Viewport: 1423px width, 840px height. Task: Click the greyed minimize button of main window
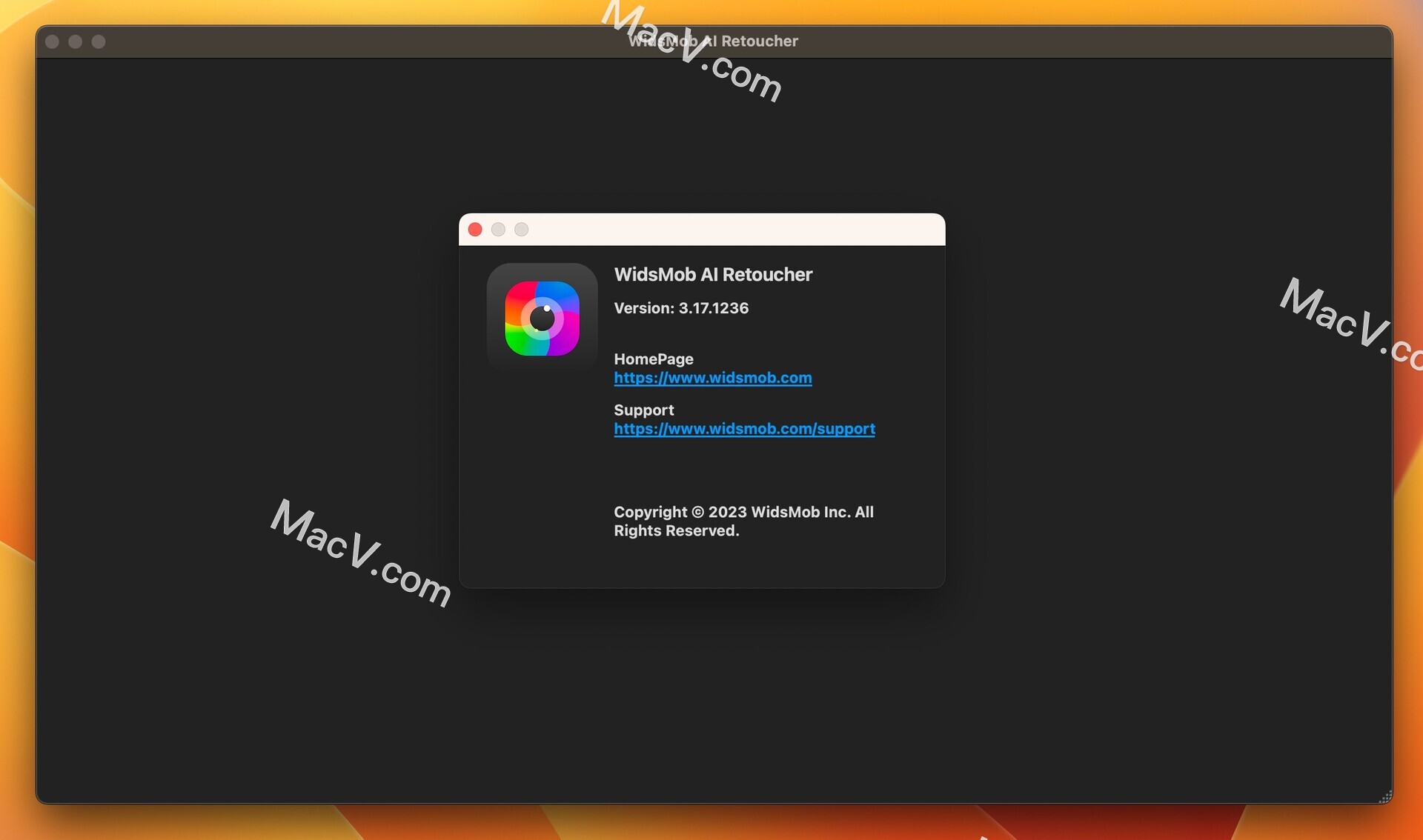(x=75, y=41)
